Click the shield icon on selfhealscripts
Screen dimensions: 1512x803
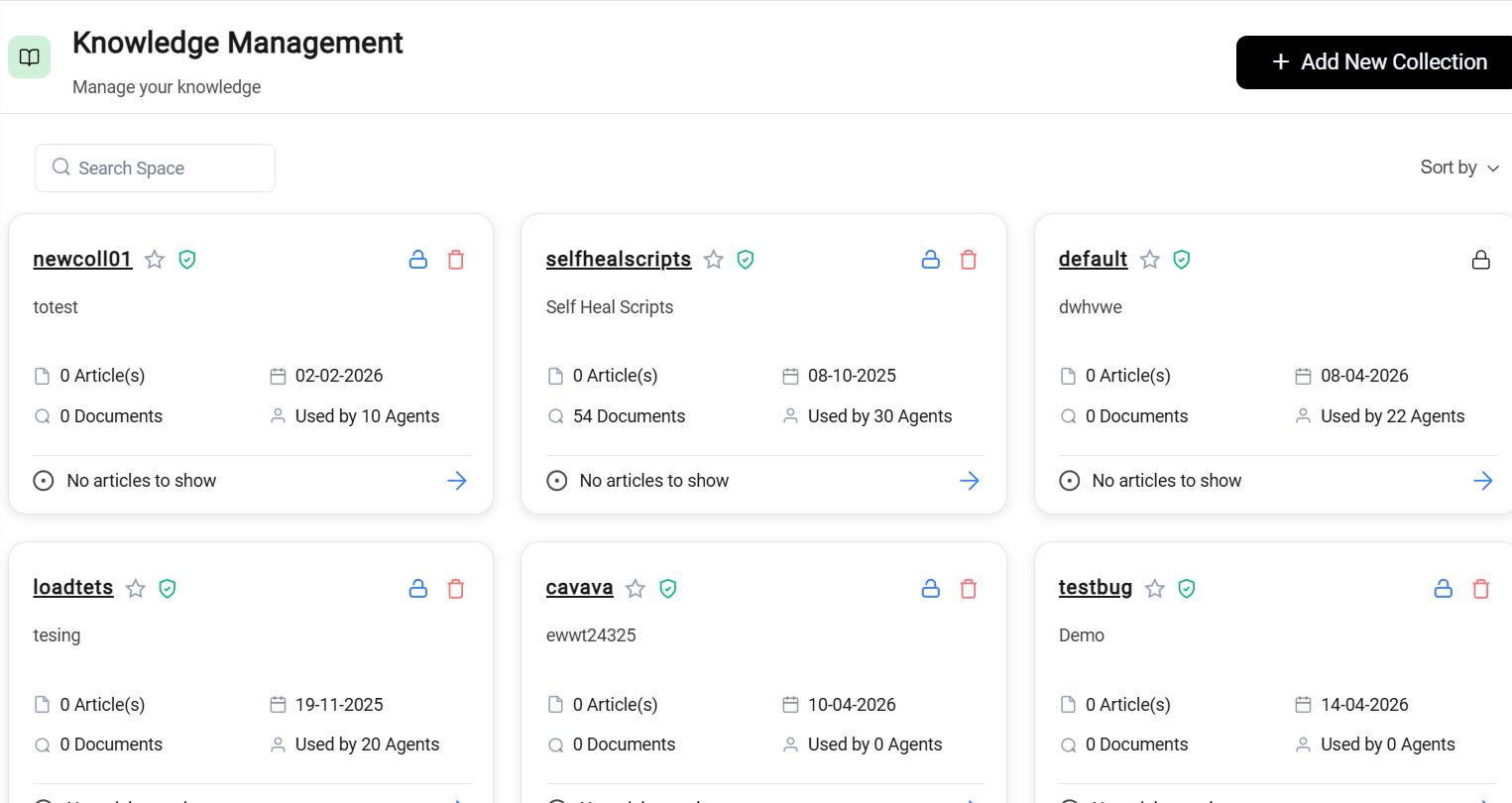(x=746, y=260)
